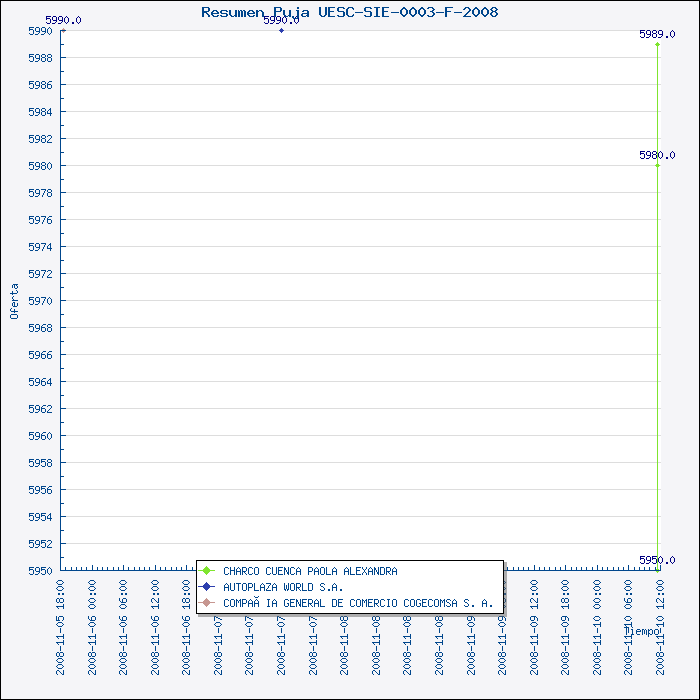The height and width of the screenshot is (700, 700).
Task: Click the 5989.0 data value label
Action: (x=657, y=34)
